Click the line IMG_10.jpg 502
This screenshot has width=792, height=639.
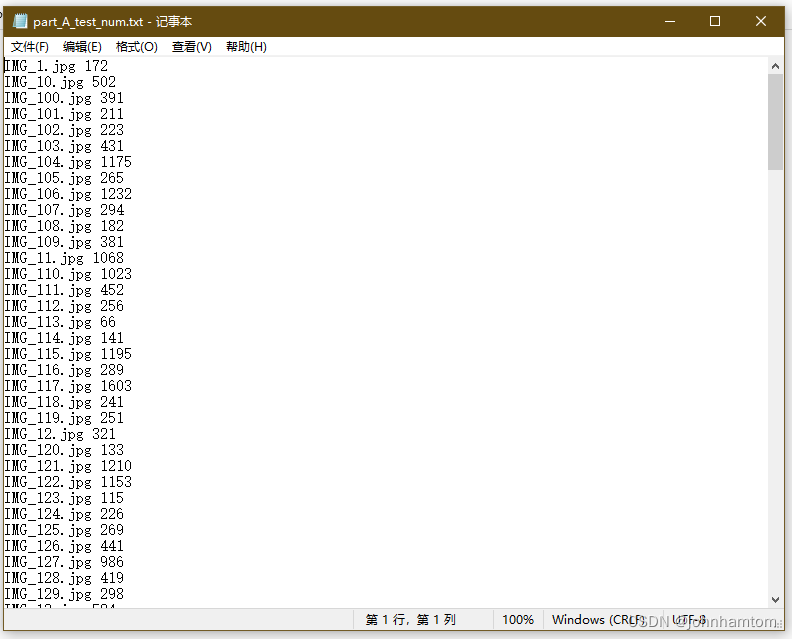pyautogui.click(x=60, y=82)
